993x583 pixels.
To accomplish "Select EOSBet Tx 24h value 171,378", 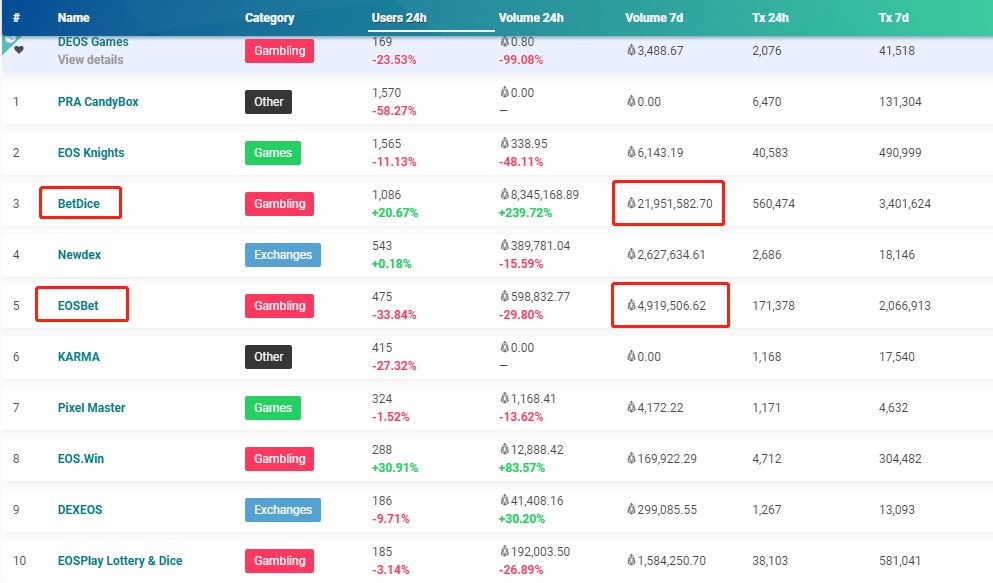I will pyautogui.click(x=773, y=306).
